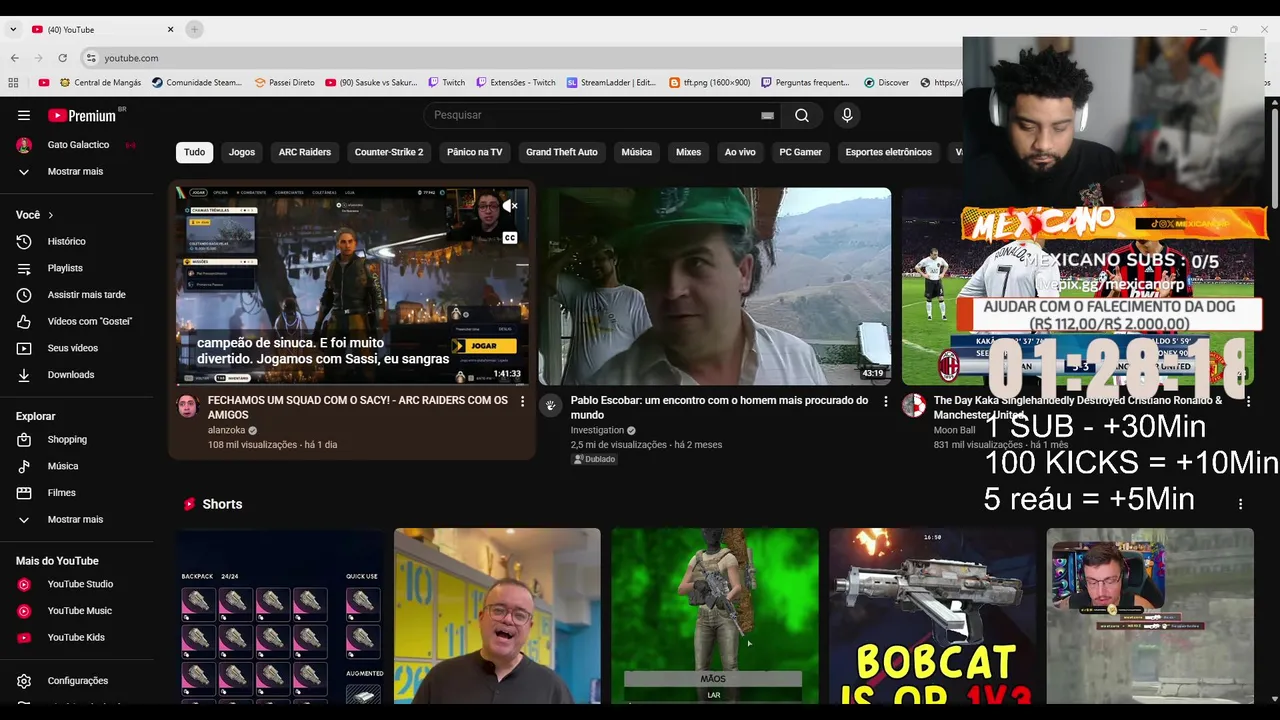
Task: Select the Ao vivo filter chip
Action: tap(740, 152)
